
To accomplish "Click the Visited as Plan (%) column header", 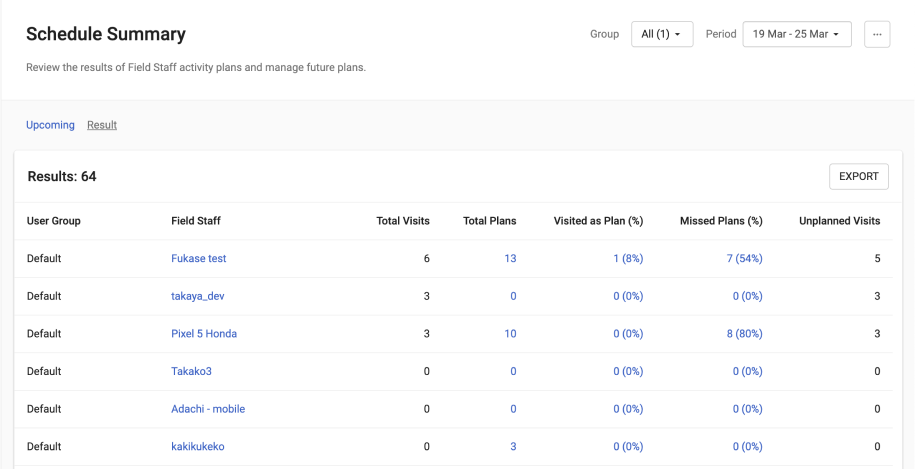I will point(598,220).
